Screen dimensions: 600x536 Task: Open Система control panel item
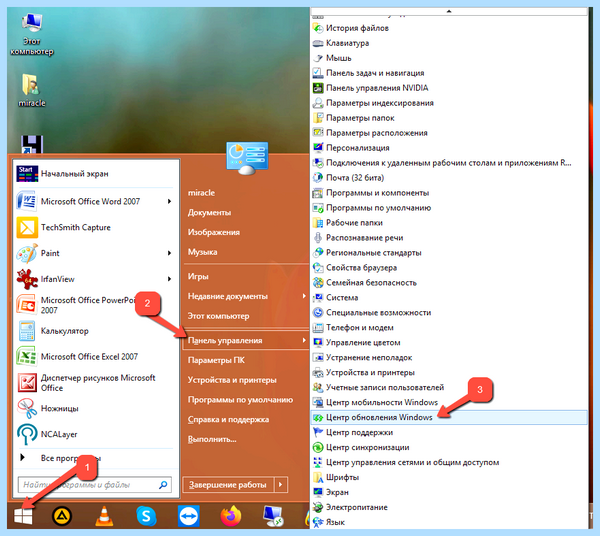(x=449, y=298)
